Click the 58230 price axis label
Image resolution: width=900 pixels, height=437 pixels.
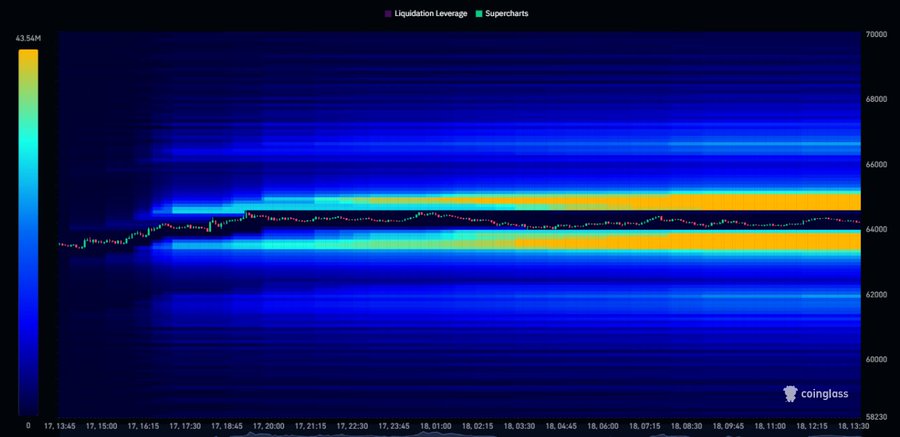tap(876, 416)
